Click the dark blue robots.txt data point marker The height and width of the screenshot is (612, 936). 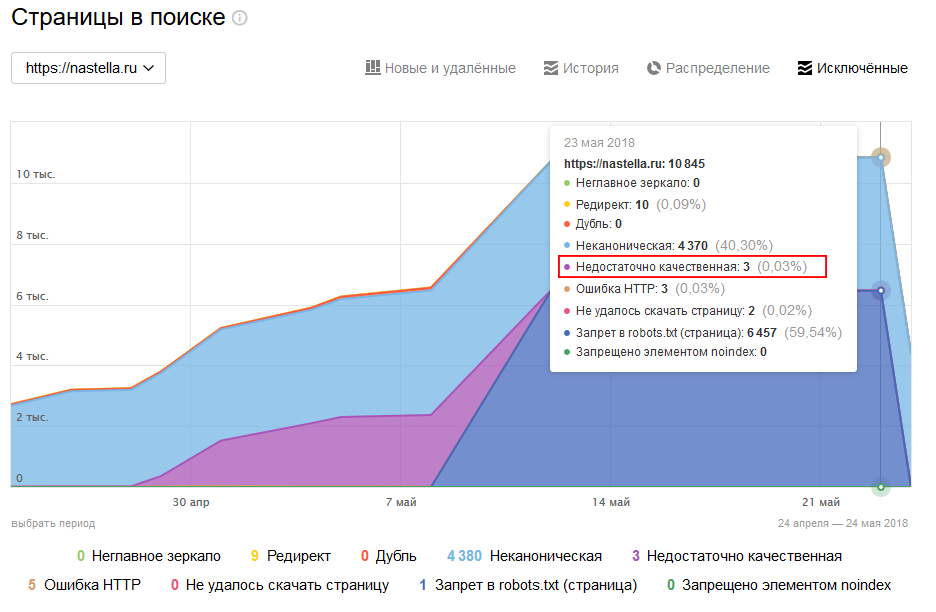pyautogui.click(x=881, y=291)
